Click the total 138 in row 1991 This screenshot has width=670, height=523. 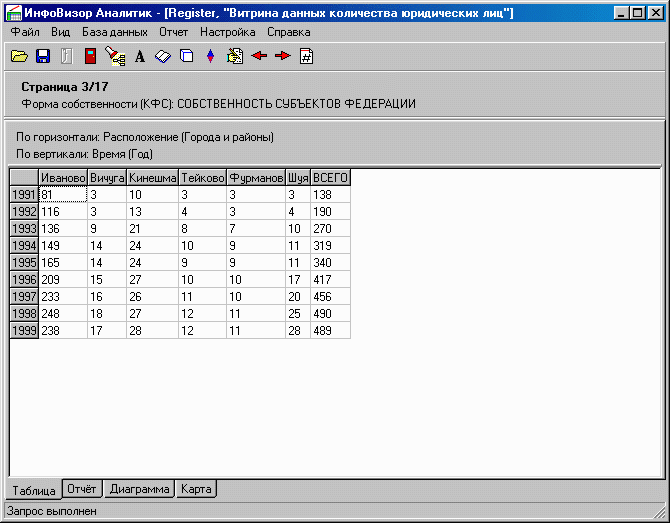click(330, 195)
